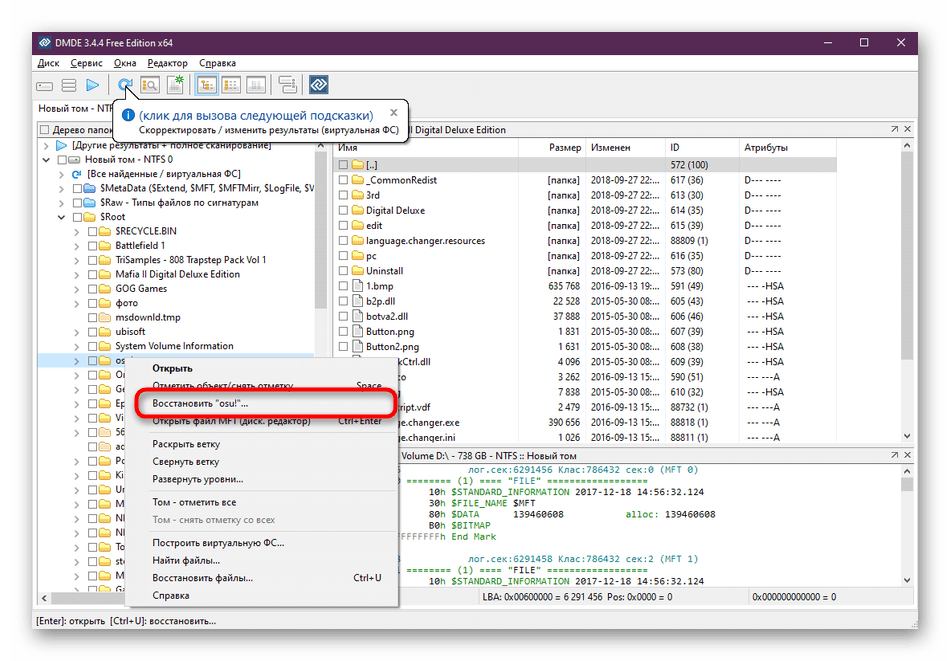
Task: Mark the 1.bmp file checkbox
Action: tap(343, 286)
